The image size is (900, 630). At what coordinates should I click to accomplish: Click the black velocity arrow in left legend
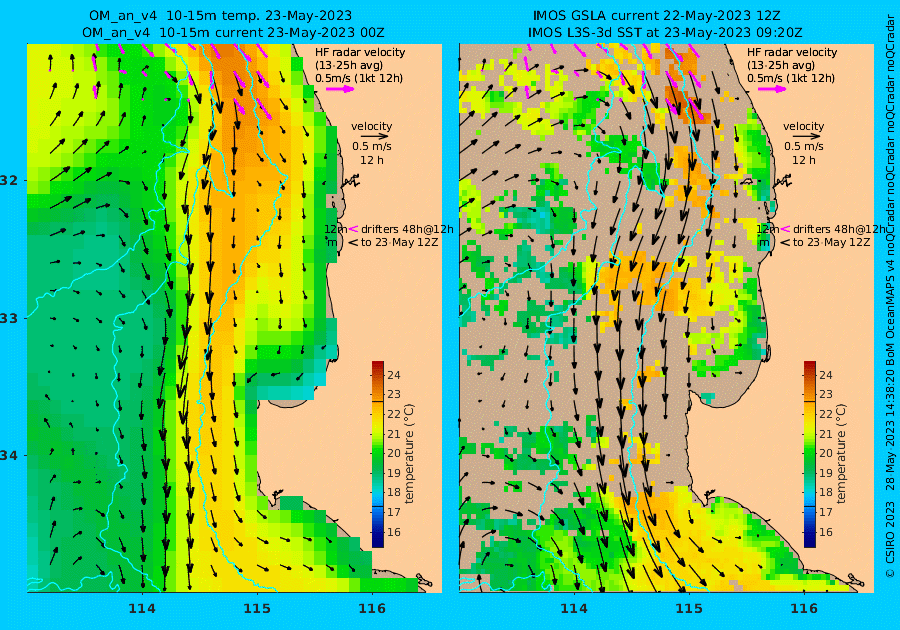(x=375, y=137)
